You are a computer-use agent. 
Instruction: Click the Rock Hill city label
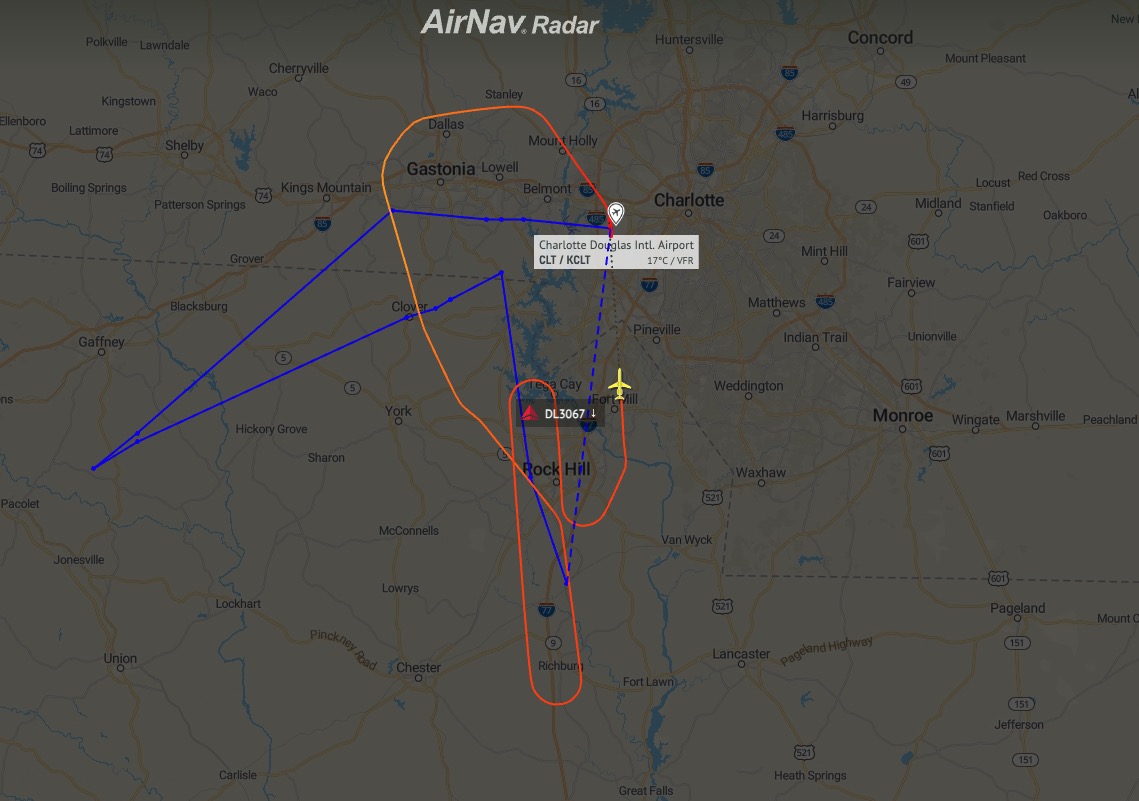556,469
